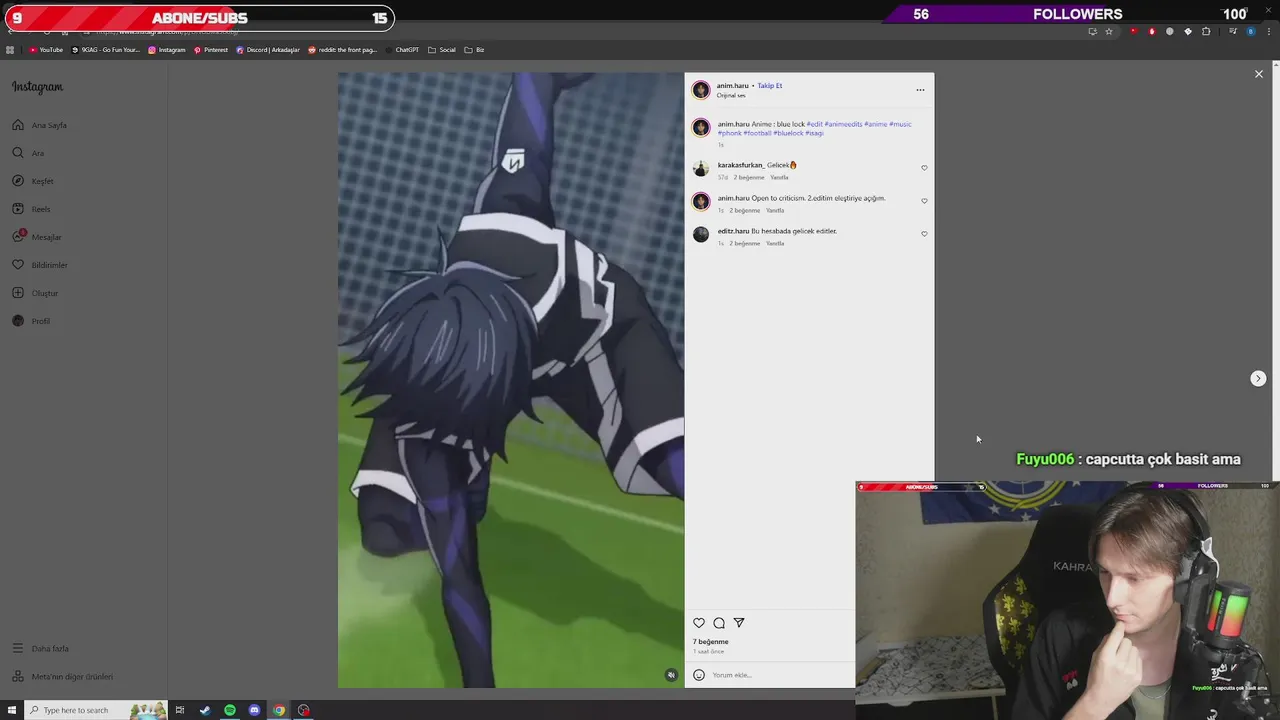
Task: Open the #football hashtag link
Action: [x=757, y=133]
